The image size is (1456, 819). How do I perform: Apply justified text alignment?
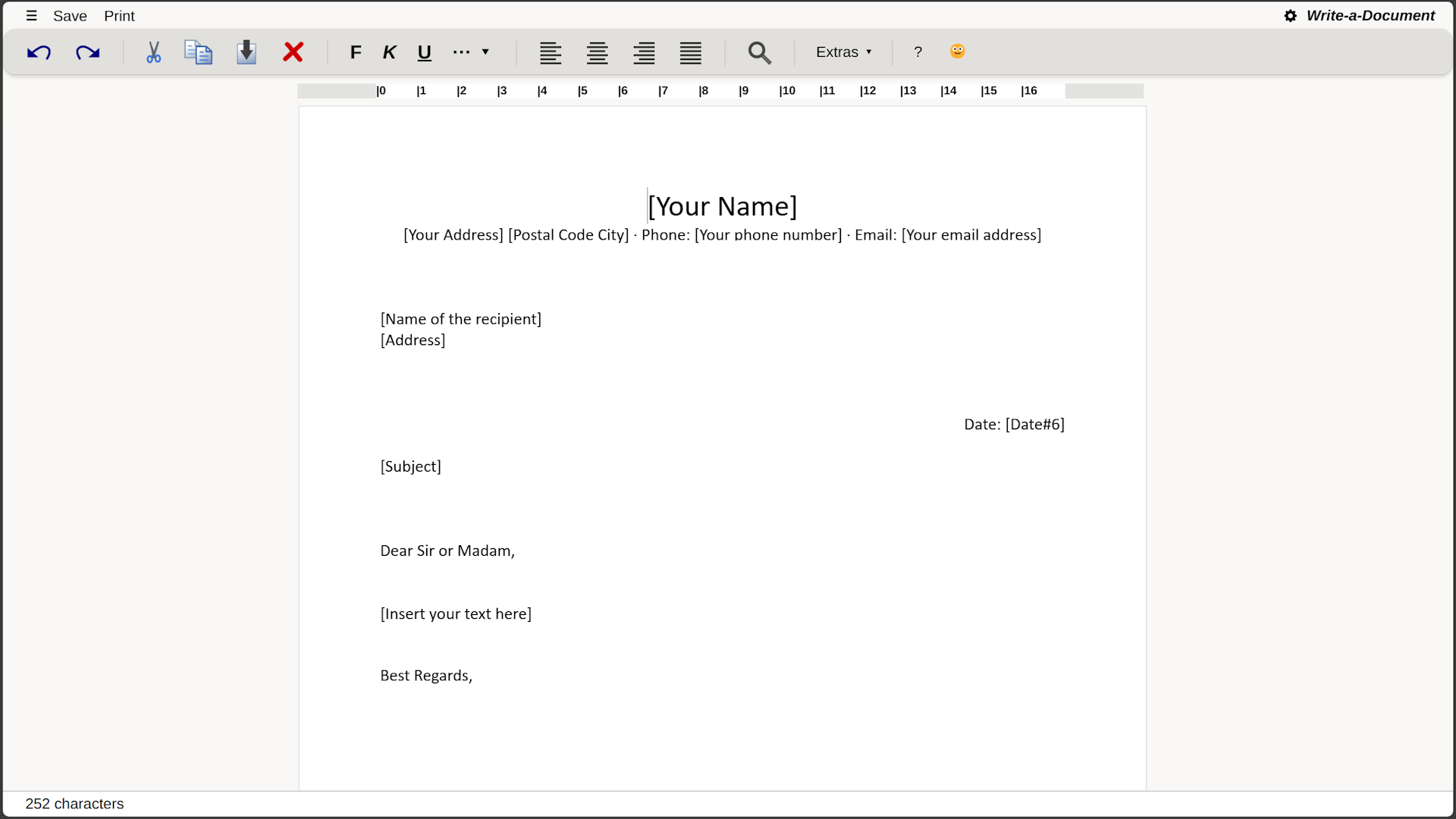[689, 52]
